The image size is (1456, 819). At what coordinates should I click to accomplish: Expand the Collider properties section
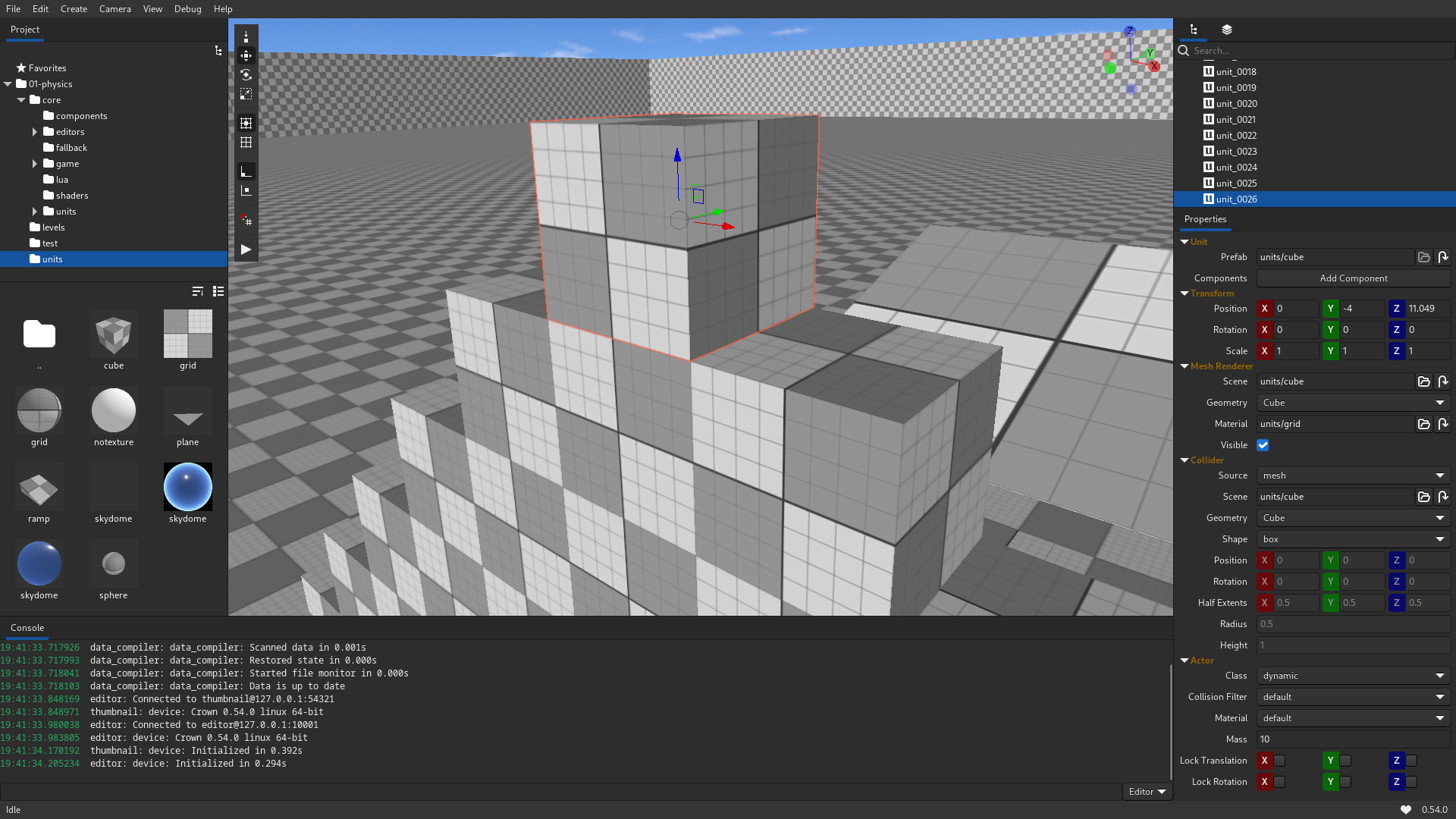[x=1185, y=459]
